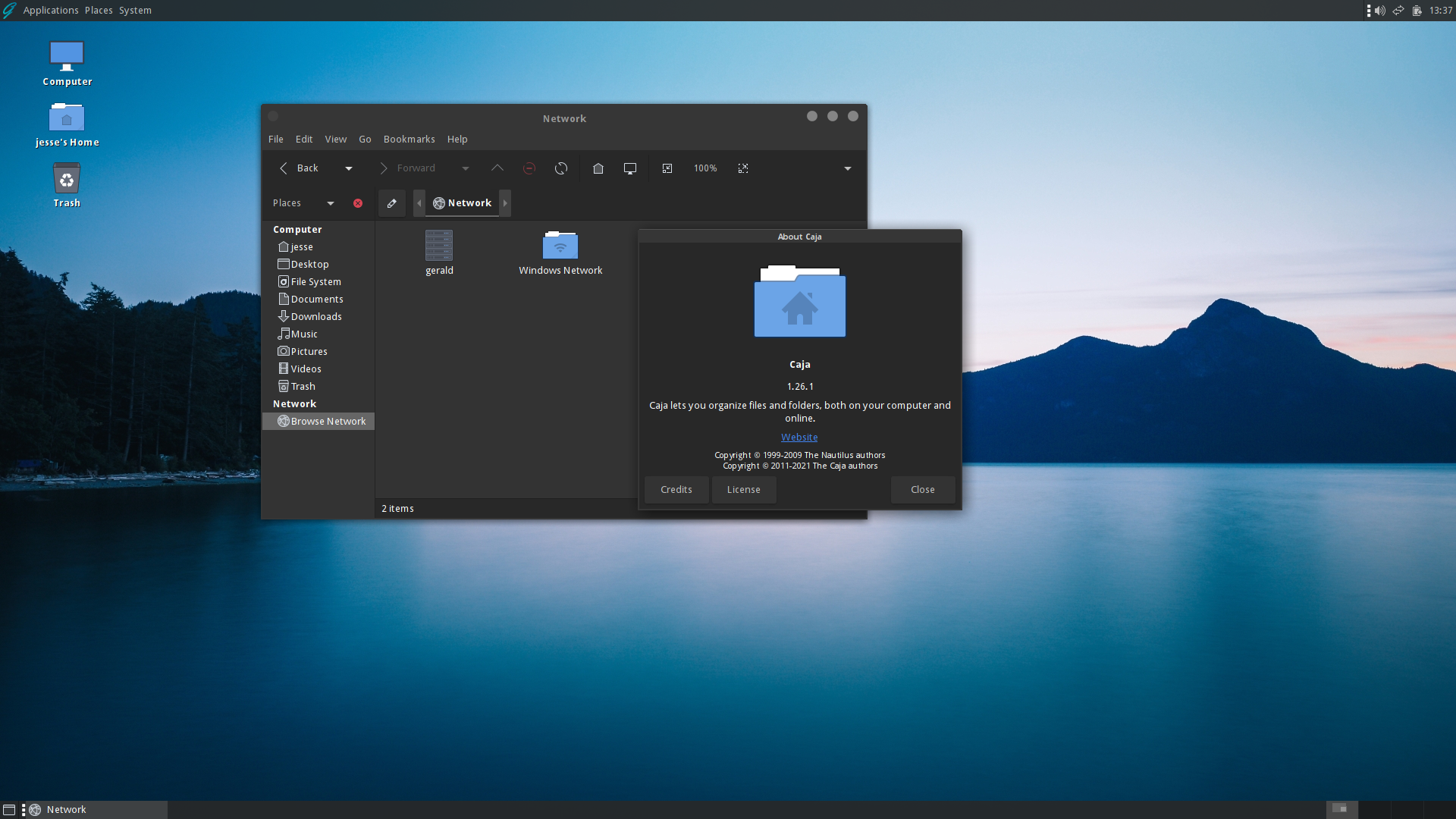Open the File menu
Screen dimensions: 1456x819
coord(276,140)
